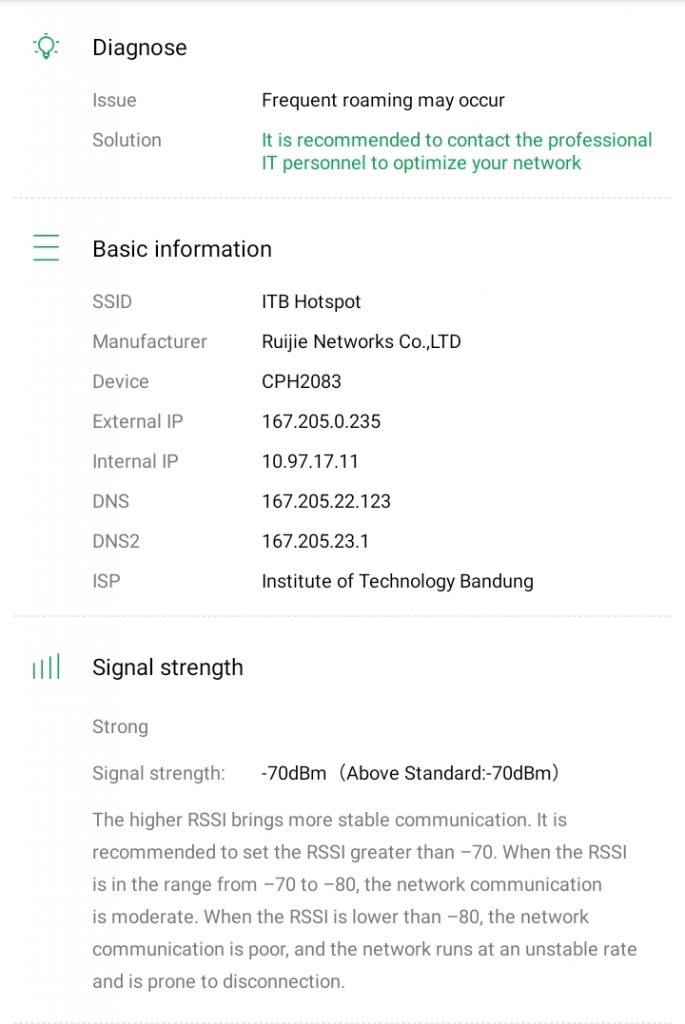The image size is (685, 1024).
Task: Select the Basic information heading
Action: tap(182, 249)
